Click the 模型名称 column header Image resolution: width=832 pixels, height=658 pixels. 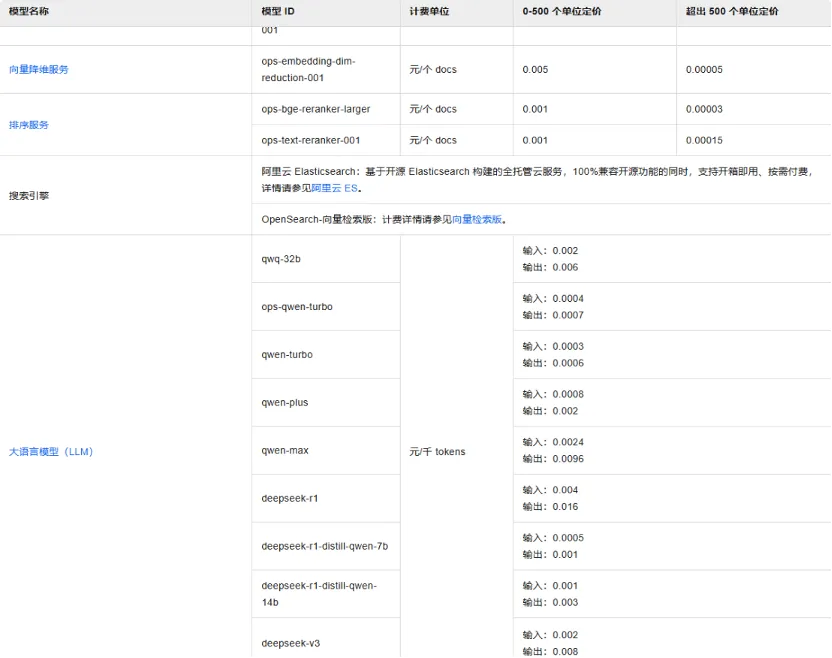tap(29, 11)
